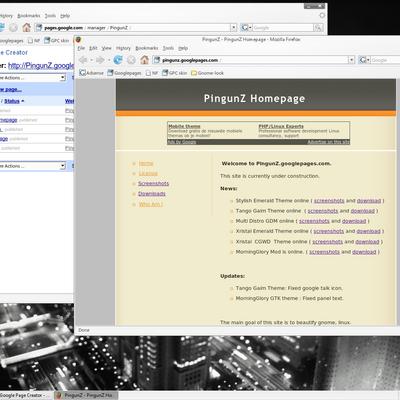The image size is (400, 400).
Task: Open Bookmarks menu in back Firefox window
Action: point(29,16)
